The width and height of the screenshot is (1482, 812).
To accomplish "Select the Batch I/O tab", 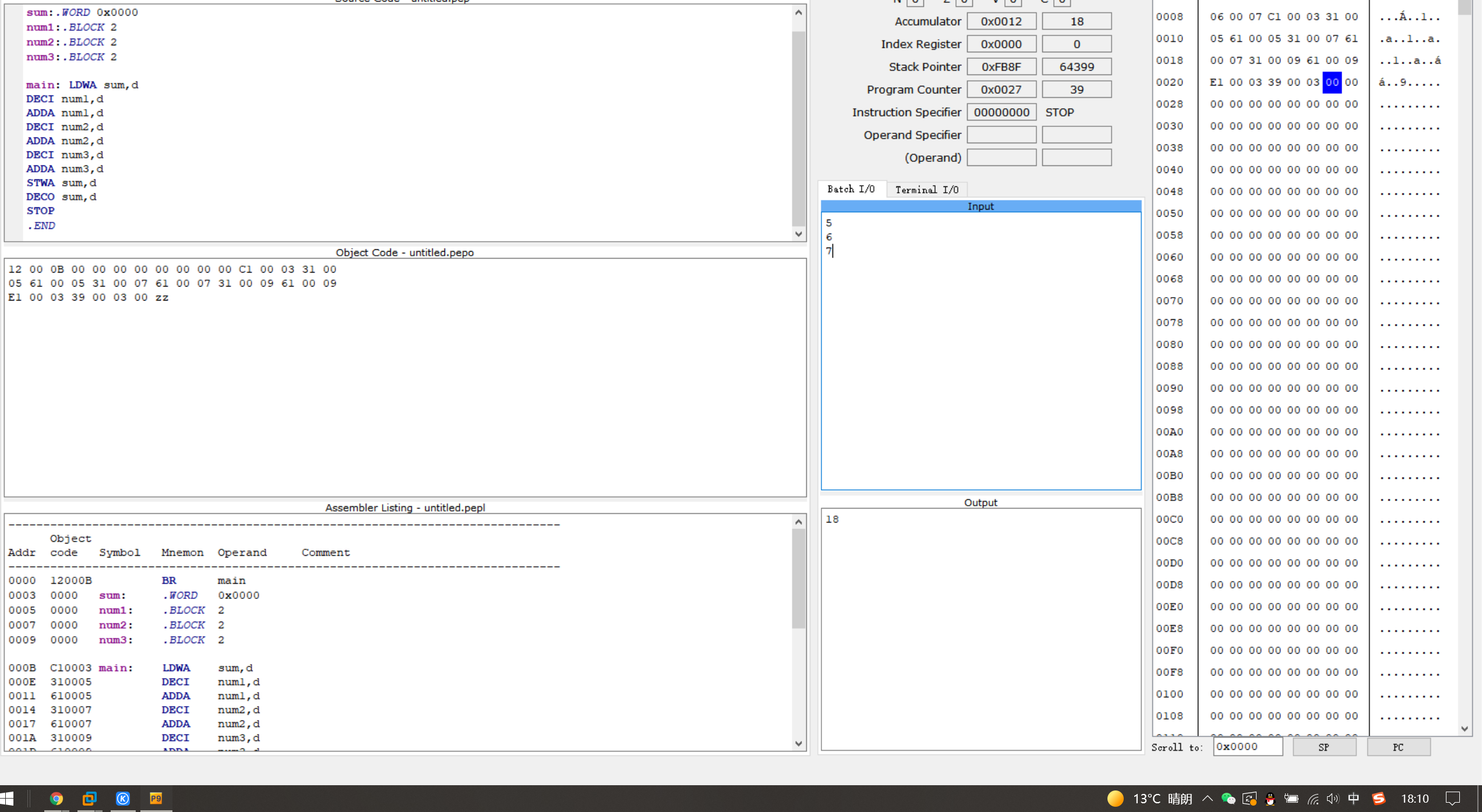I will (x=851, y=189).
